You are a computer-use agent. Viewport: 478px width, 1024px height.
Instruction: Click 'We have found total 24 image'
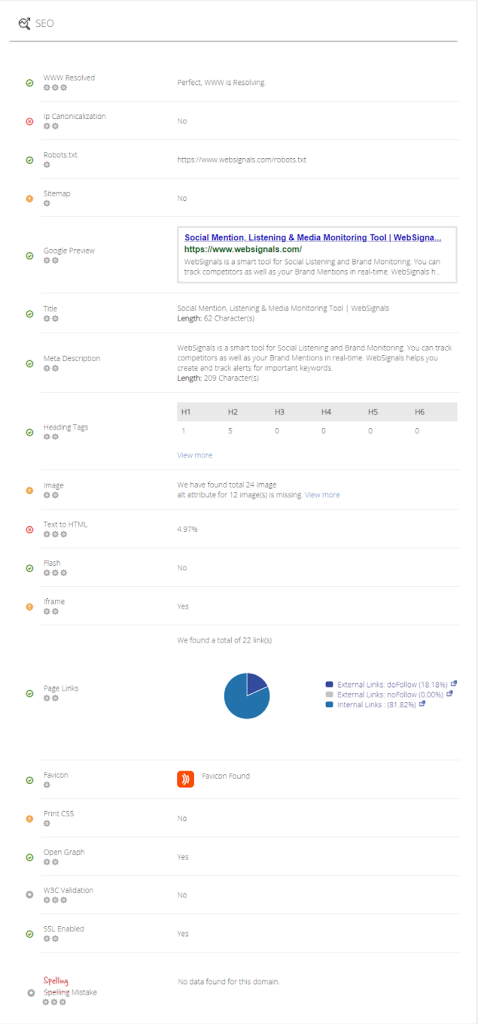point(227,485)
